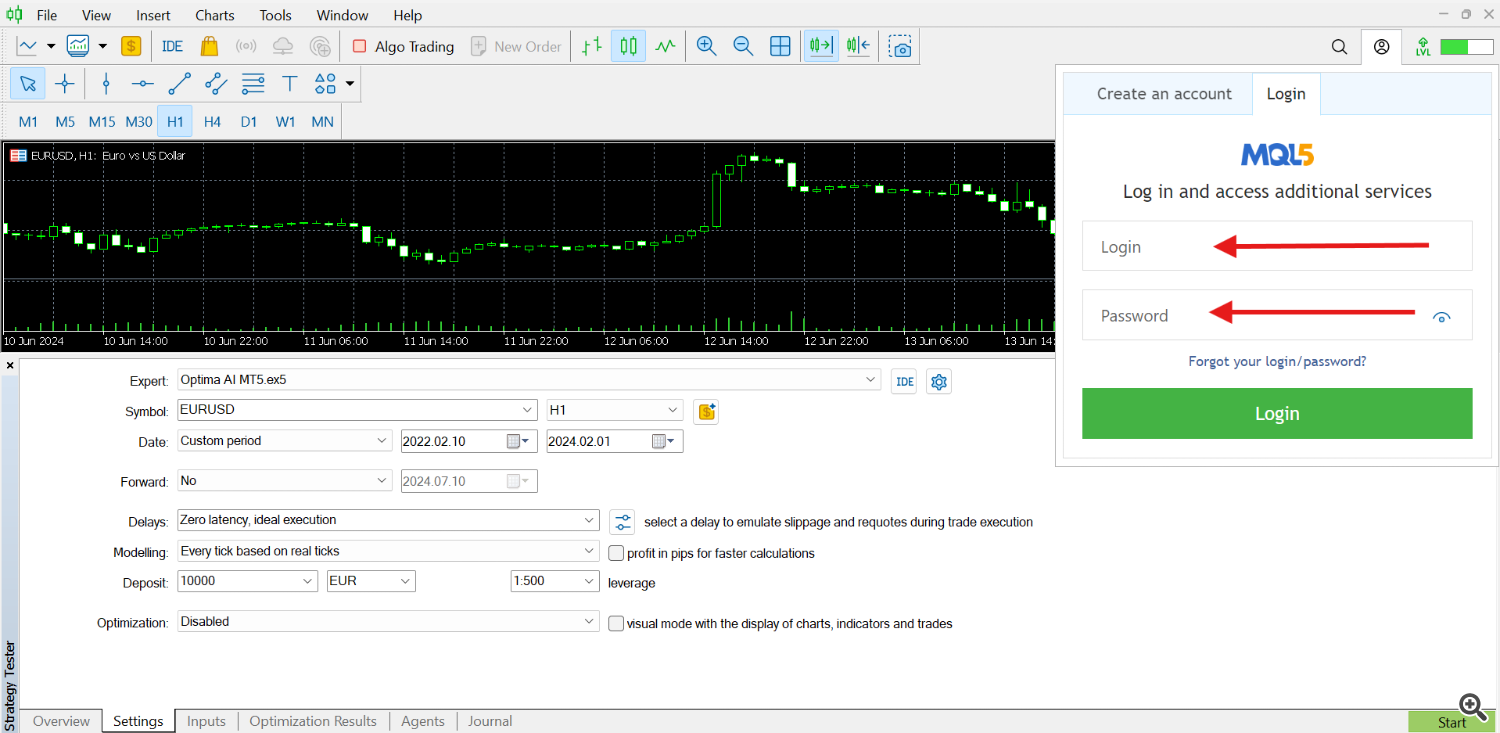Tile chart windows with grid icon
The height and width of the screenshot is (733, 1500).
click(780, 46)
